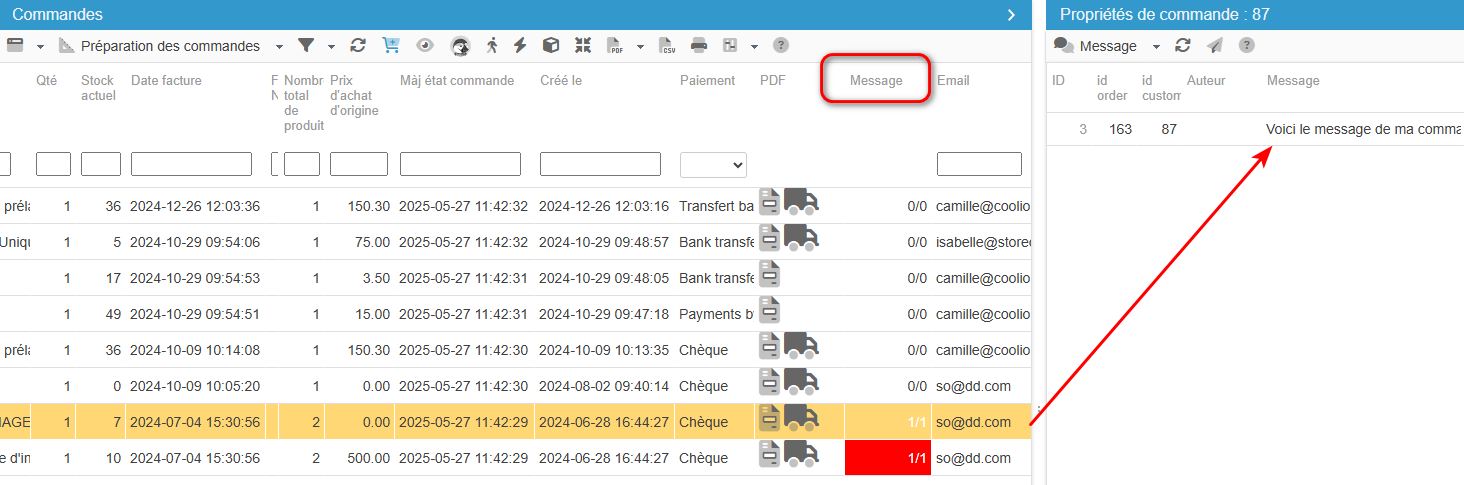
Task: Refresh the order properties panel
Action: pos(1183,45)
